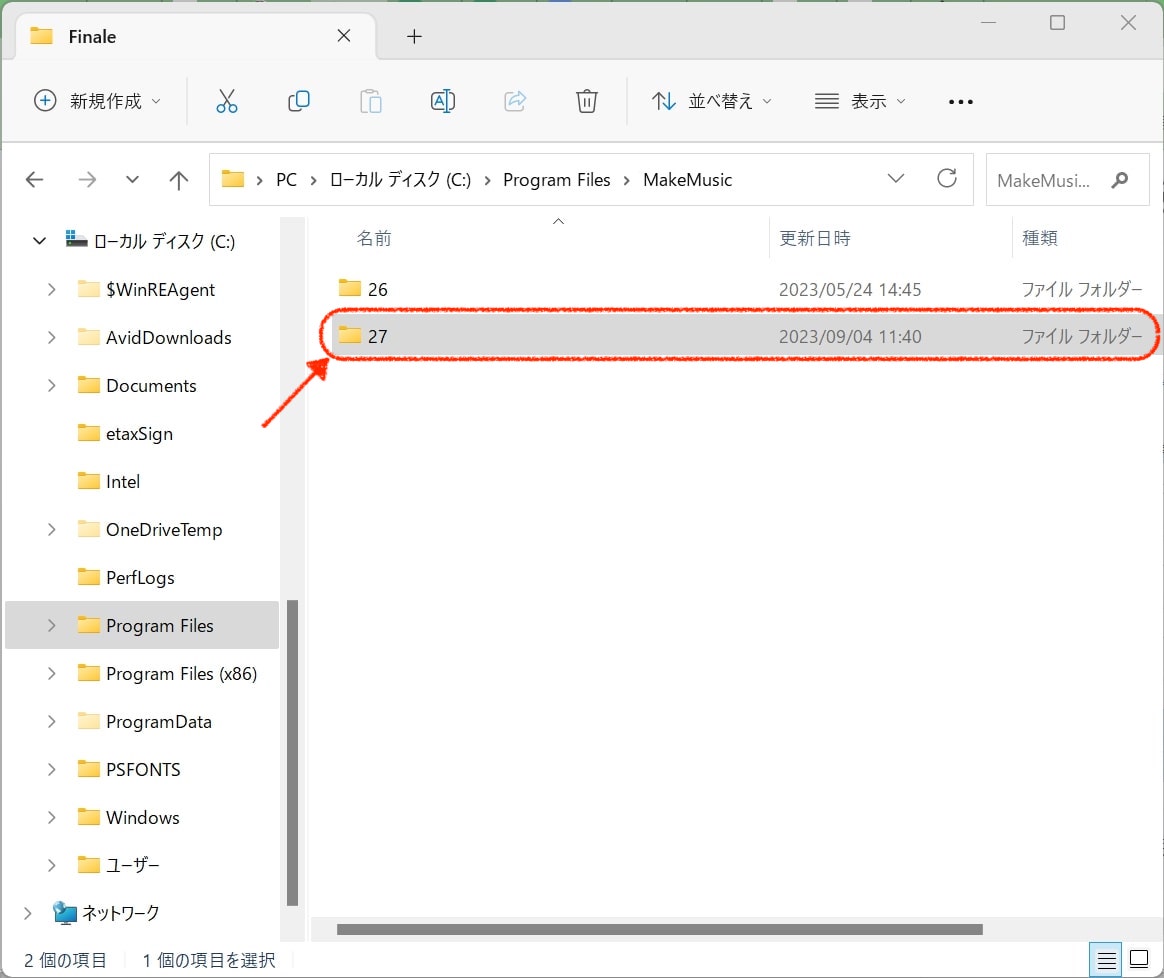The image size is (1164, 978).
Task: Click date 2023/05/24 14:45
Action: pos(849,289)
